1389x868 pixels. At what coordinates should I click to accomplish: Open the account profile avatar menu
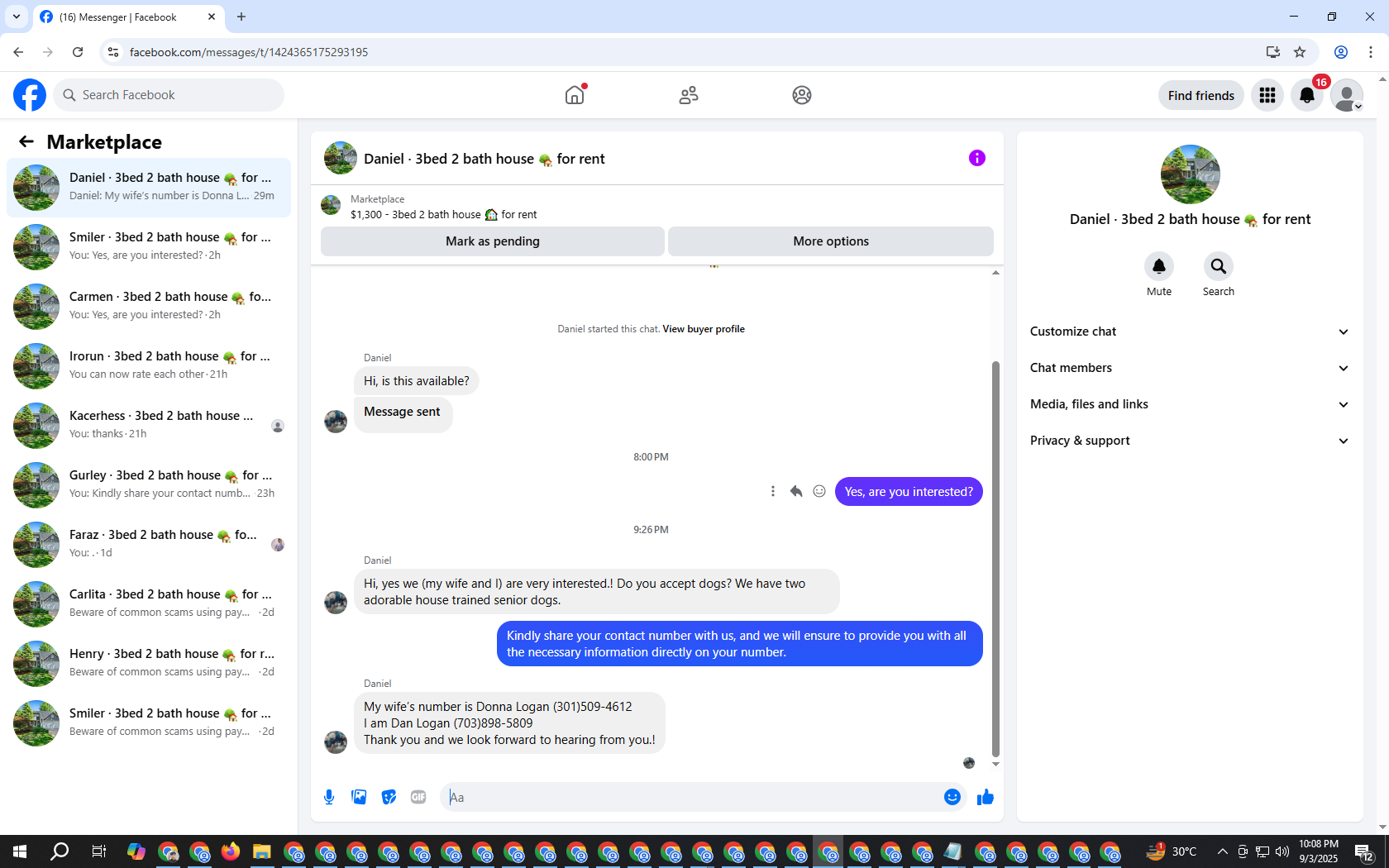coord(1347,95)
